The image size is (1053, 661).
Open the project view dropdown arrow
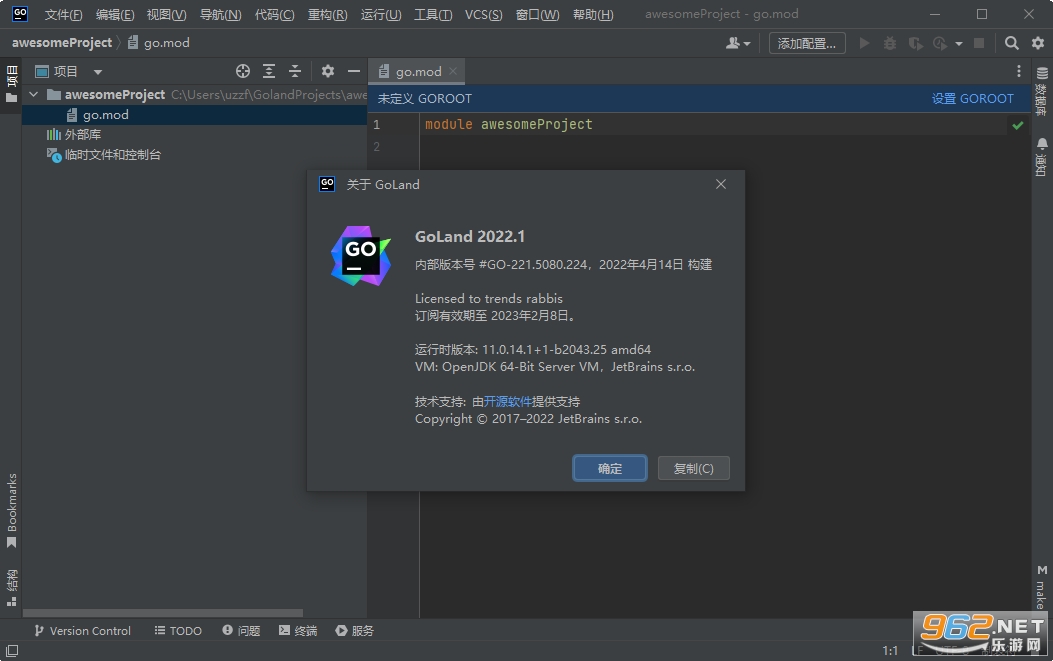97,72
